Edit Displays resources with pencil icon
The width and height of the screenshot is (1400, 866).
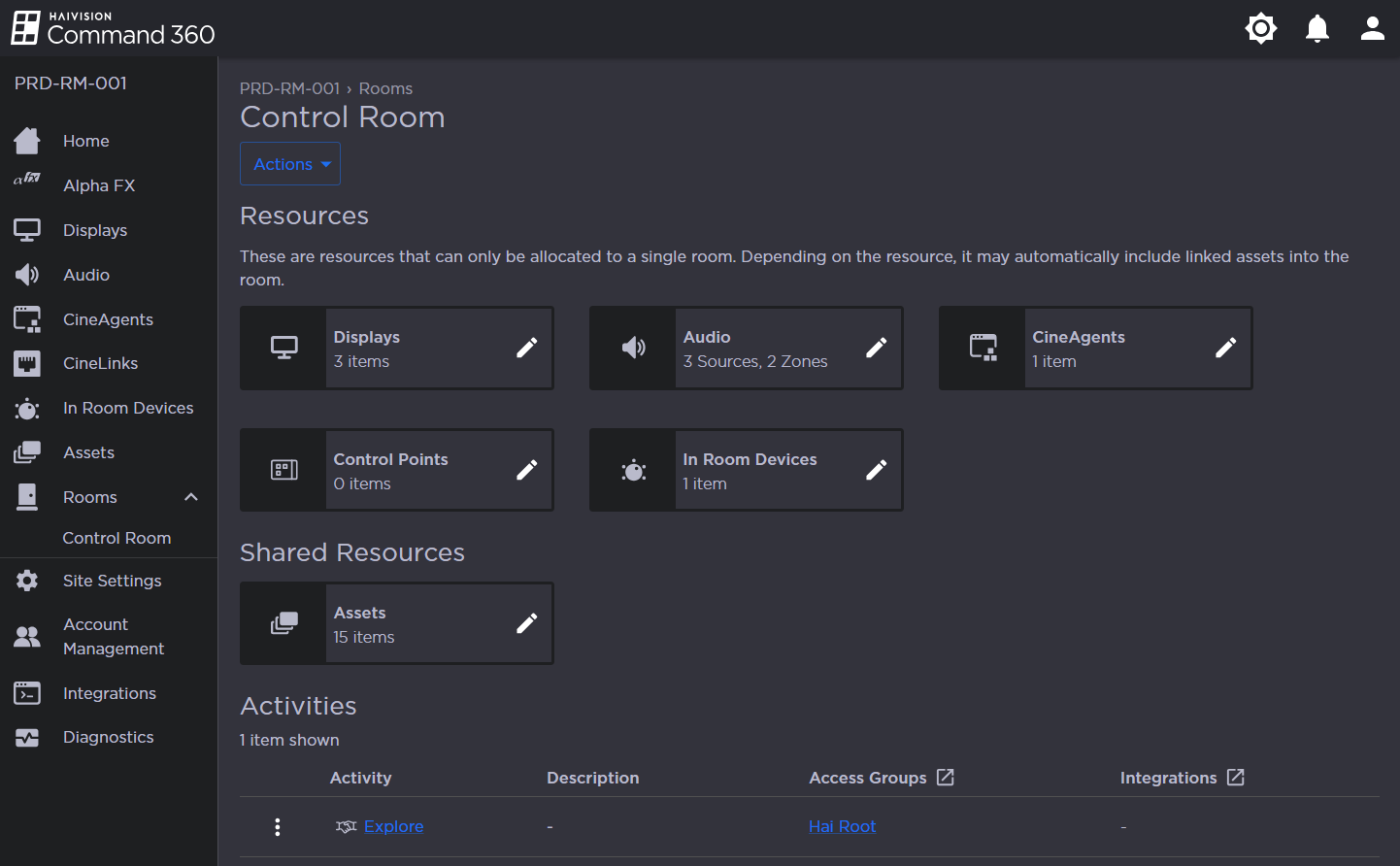tap(526, 348)
